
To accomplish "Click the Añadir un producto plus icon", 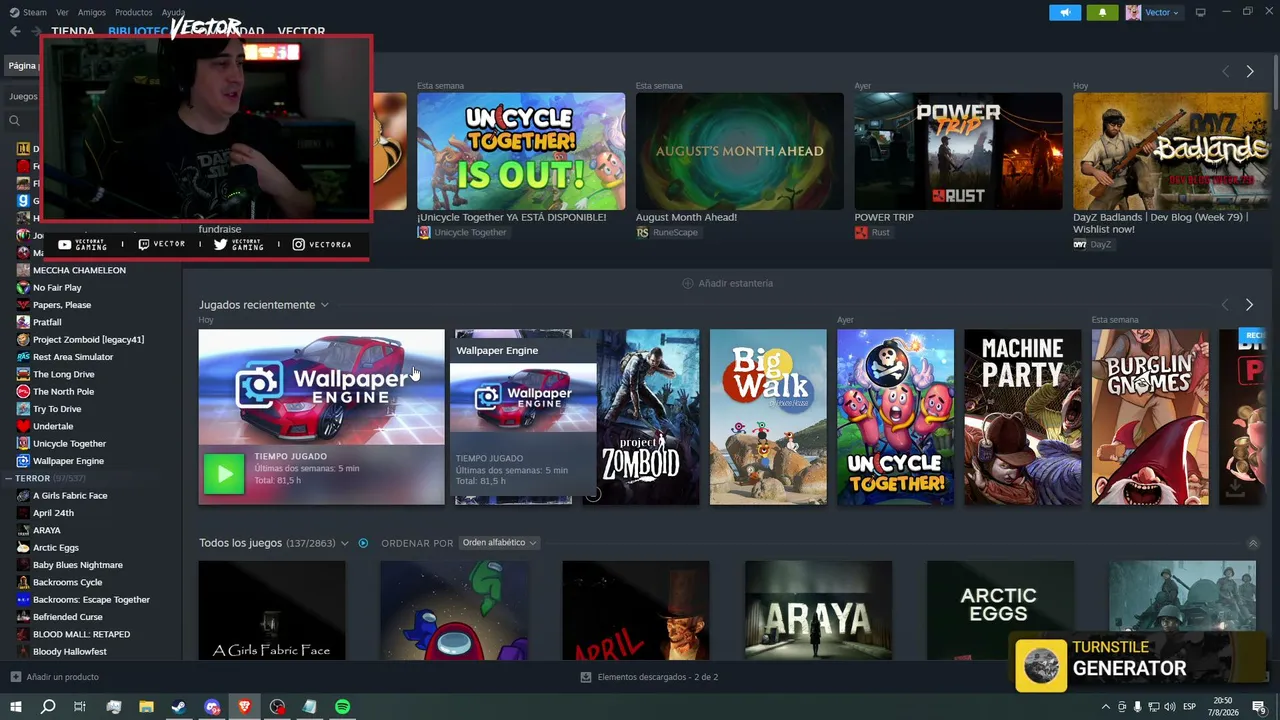I will [x=15, y=677].
